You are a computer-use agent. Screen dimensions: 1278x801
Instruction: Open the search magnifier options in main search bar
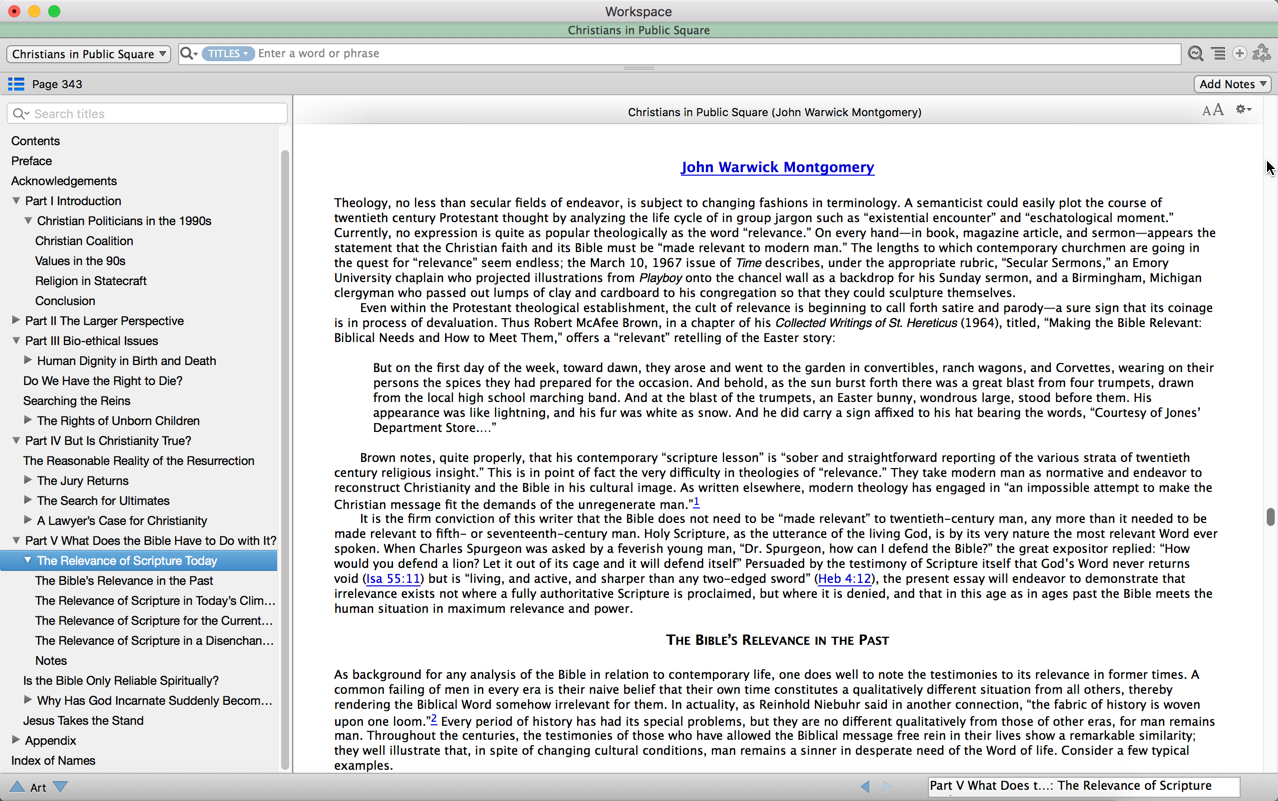[x=188, y=54]
